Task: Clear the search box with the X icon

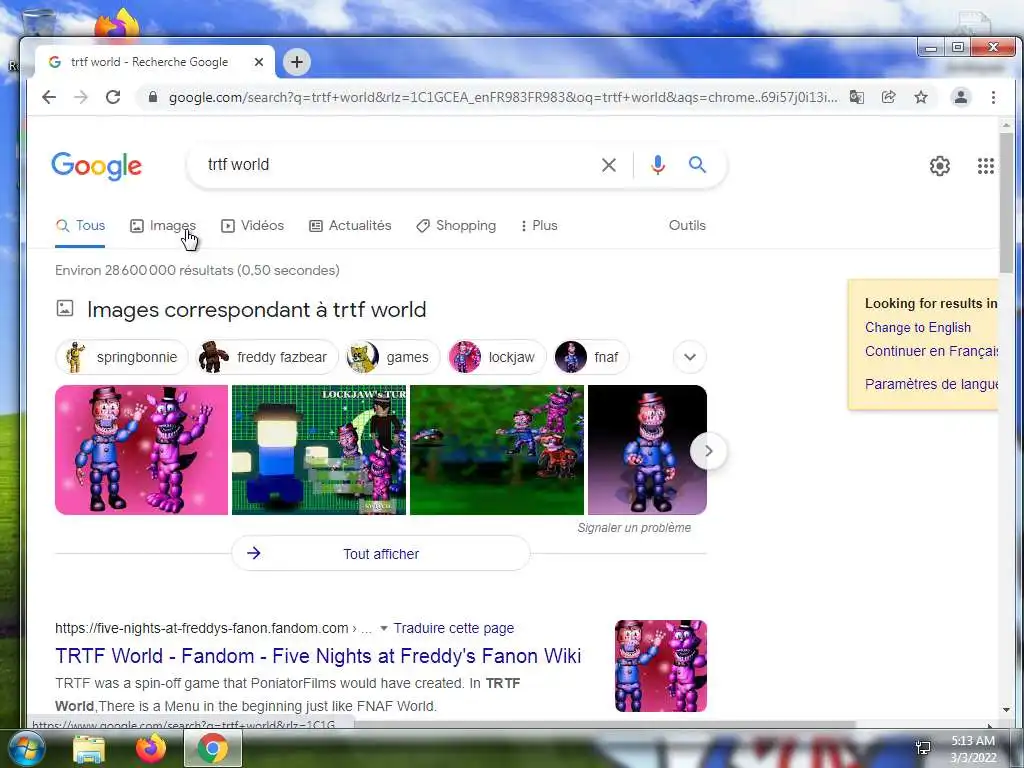Action: pos(609,165)
